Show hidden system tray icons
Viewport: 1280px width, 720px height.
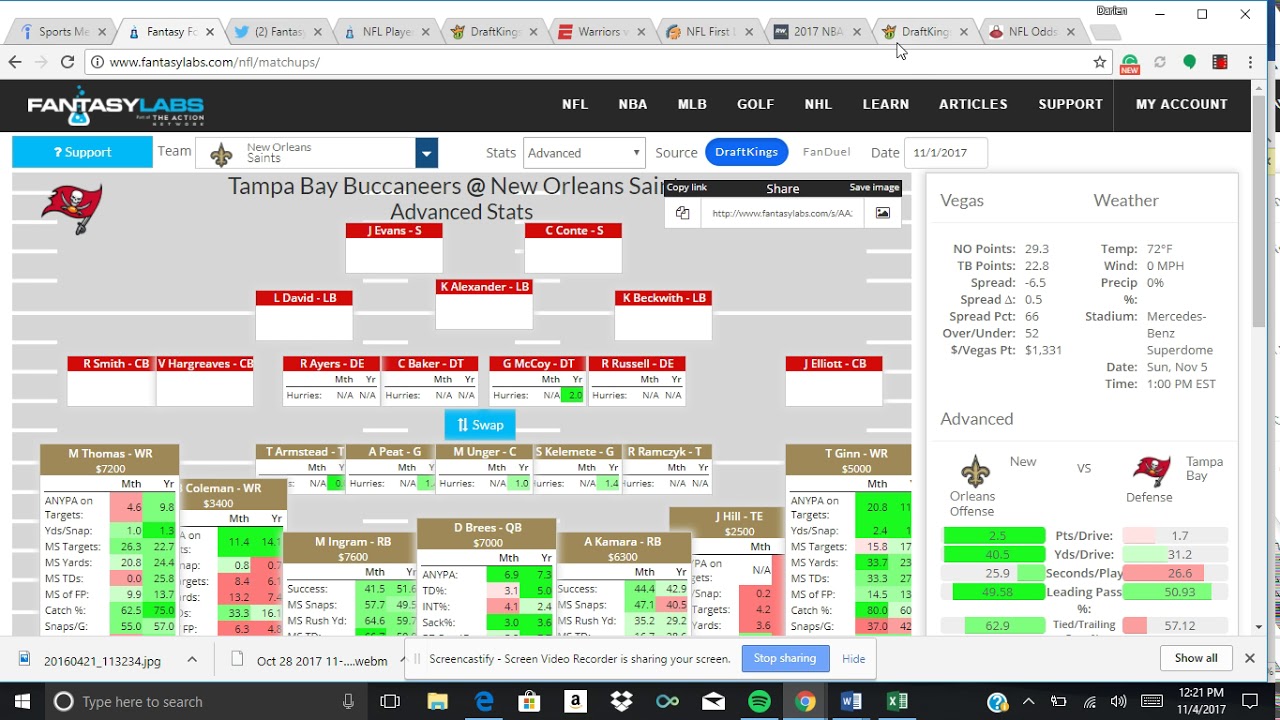coord(1028,701)
